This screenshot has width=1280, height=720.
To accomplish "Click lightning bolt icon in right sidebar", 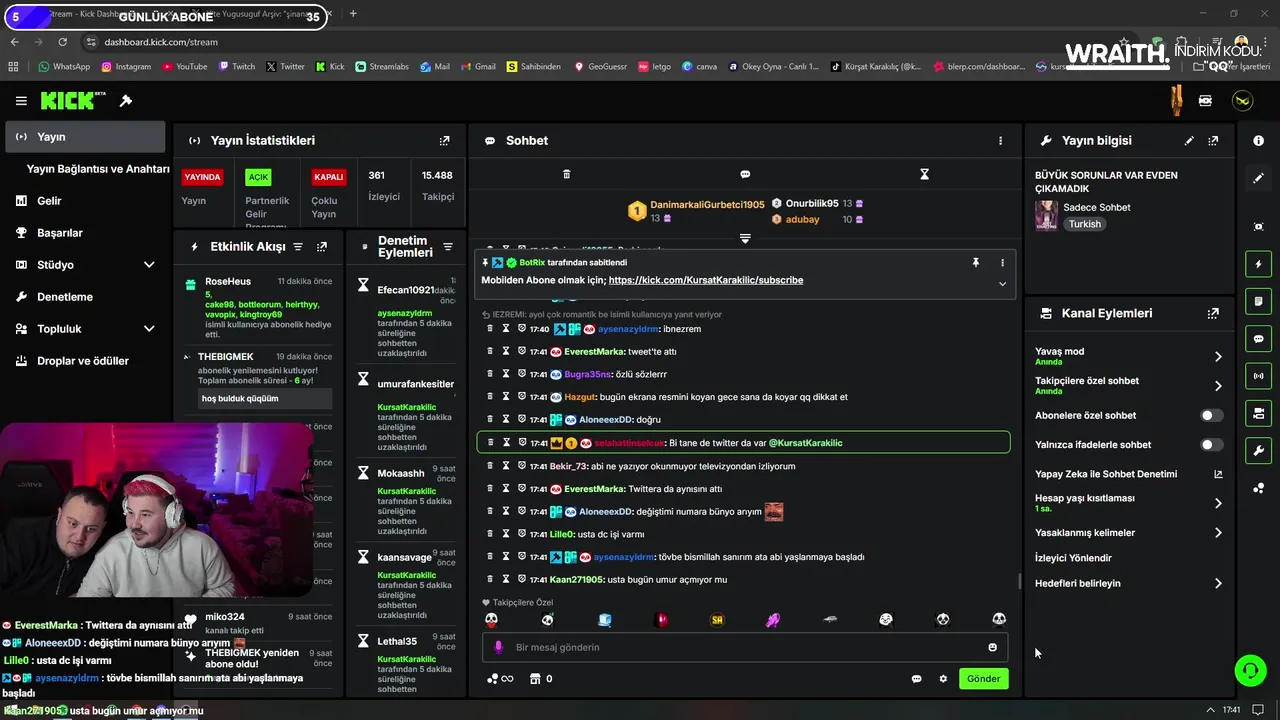I will point(1258,264).
